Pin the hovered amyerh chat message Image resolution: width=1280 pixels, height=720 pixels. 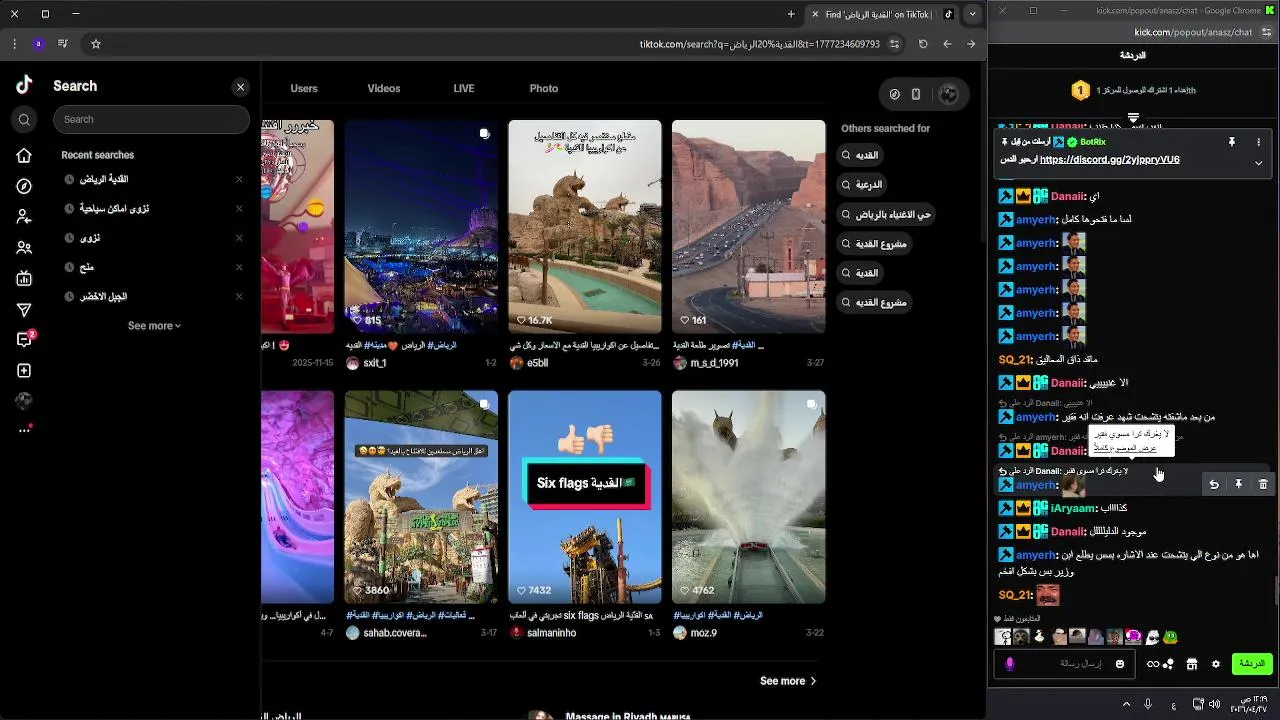1238,484
